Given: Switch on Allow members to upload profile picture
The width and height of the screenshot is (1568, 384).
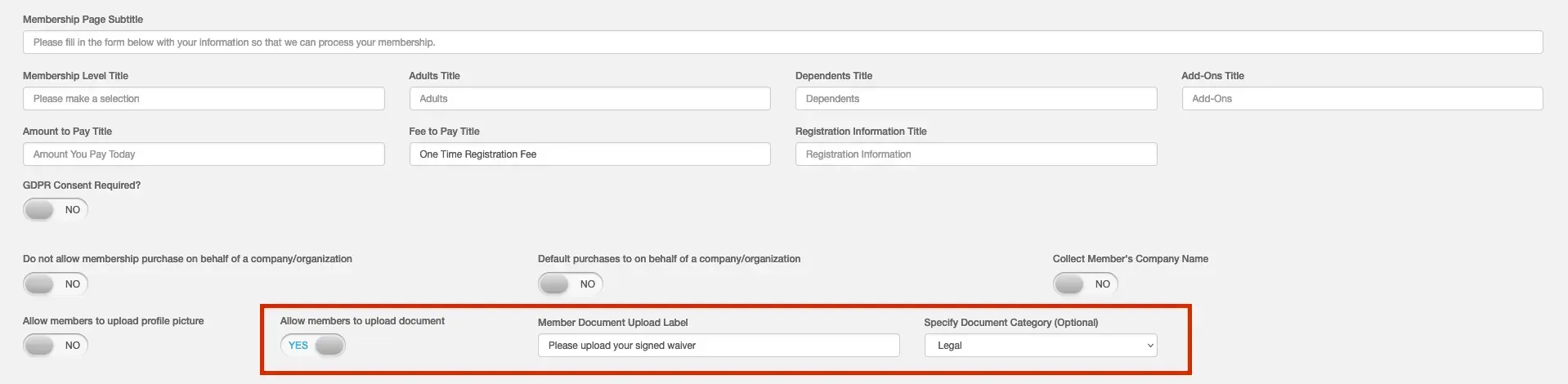Looking at the screenshot, I should pos(56,346).
